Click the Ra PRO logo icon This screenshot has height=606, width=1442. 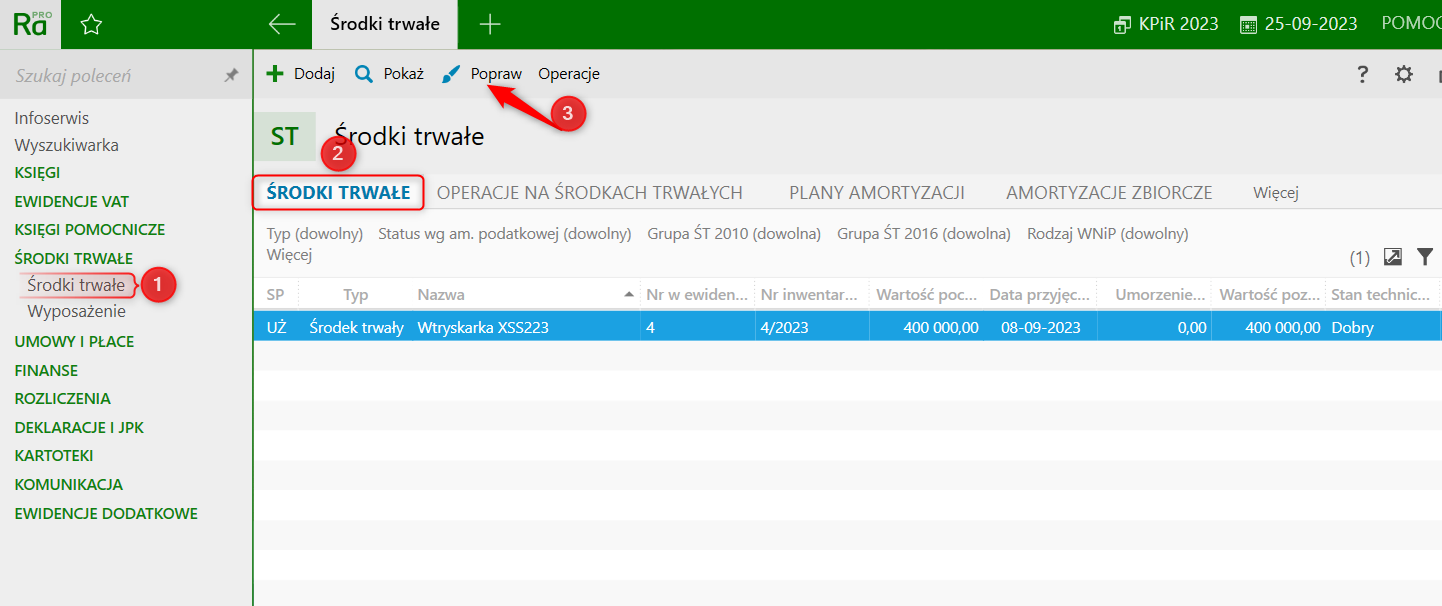(x=31, y=24)
